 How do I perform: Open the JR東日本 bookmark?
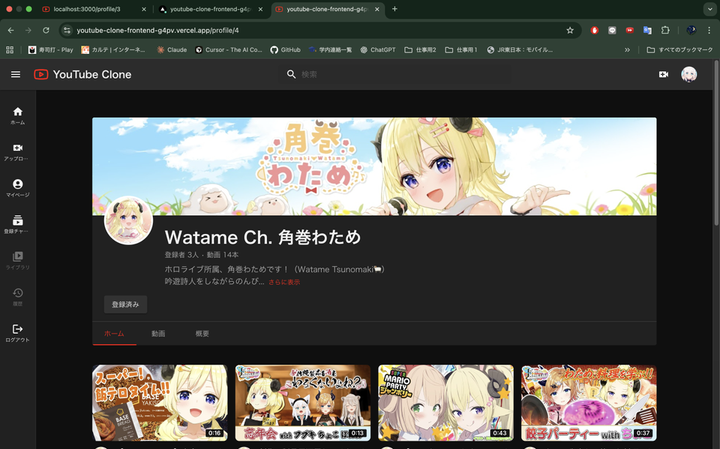point(520,50)
